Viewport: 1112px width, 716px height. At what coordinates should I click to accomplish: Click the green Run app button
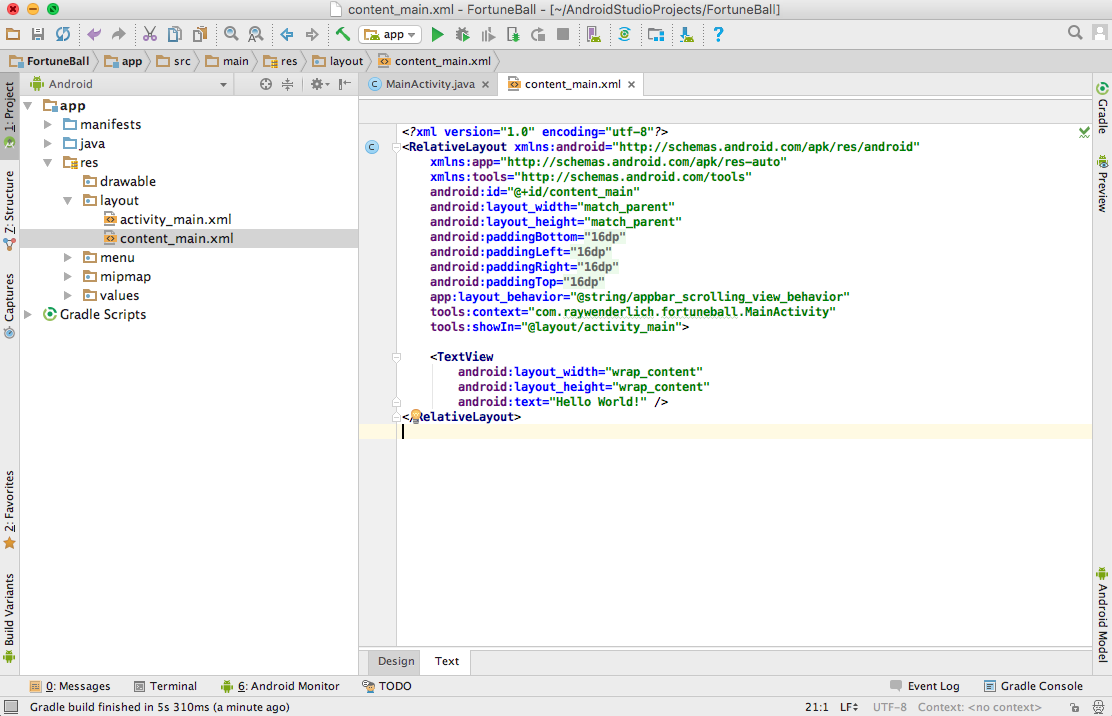pyautogui.click(x=437, y=34)
